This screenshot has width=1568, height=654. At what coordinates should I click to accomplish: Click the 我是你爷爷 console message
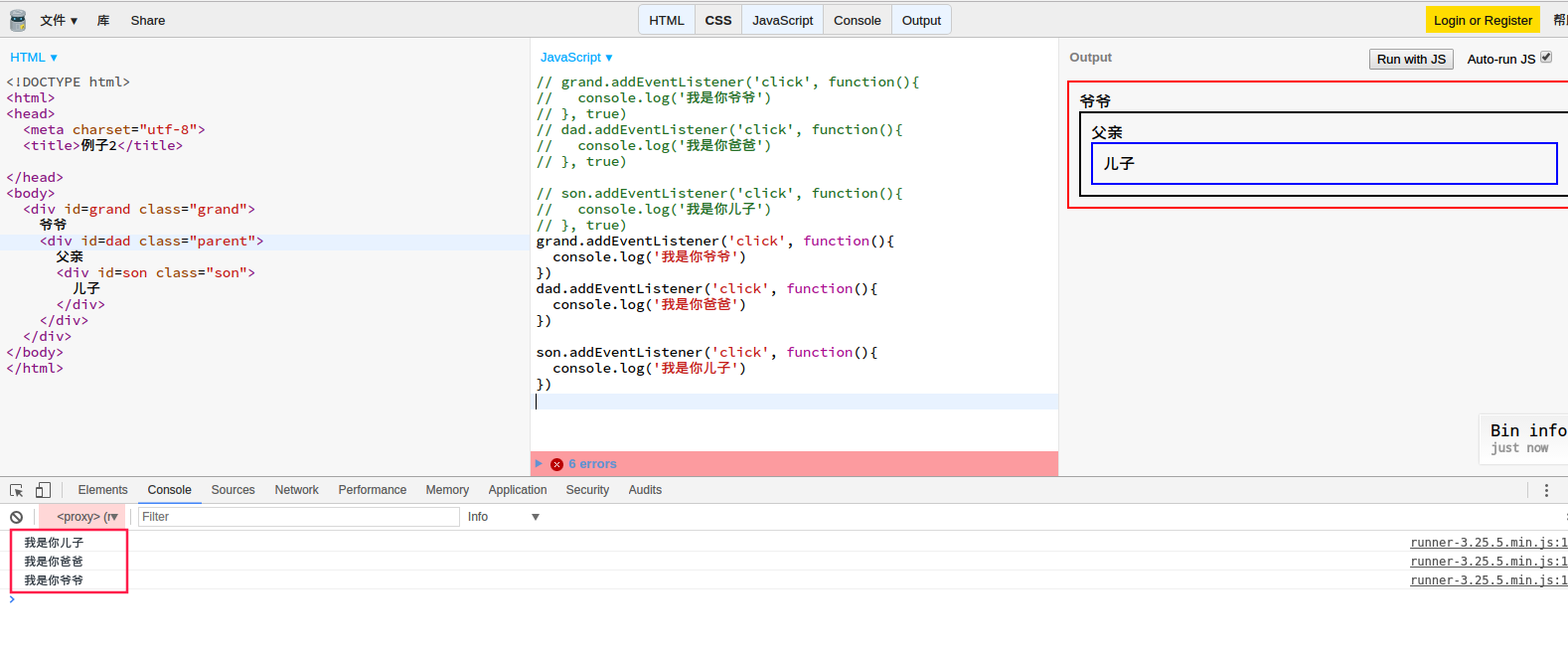54,580
